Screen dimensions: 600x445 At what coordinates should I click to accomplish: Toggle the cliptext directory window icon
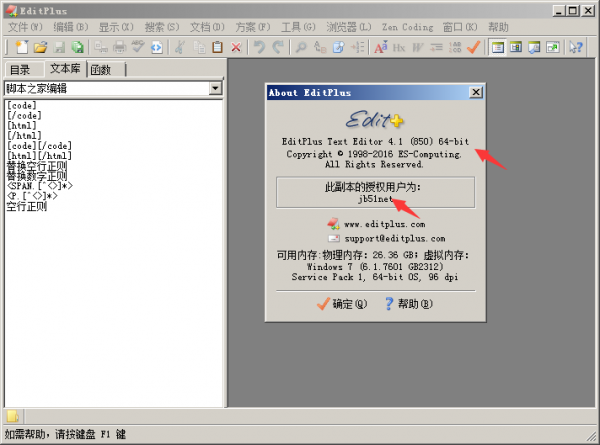(497, 47)
